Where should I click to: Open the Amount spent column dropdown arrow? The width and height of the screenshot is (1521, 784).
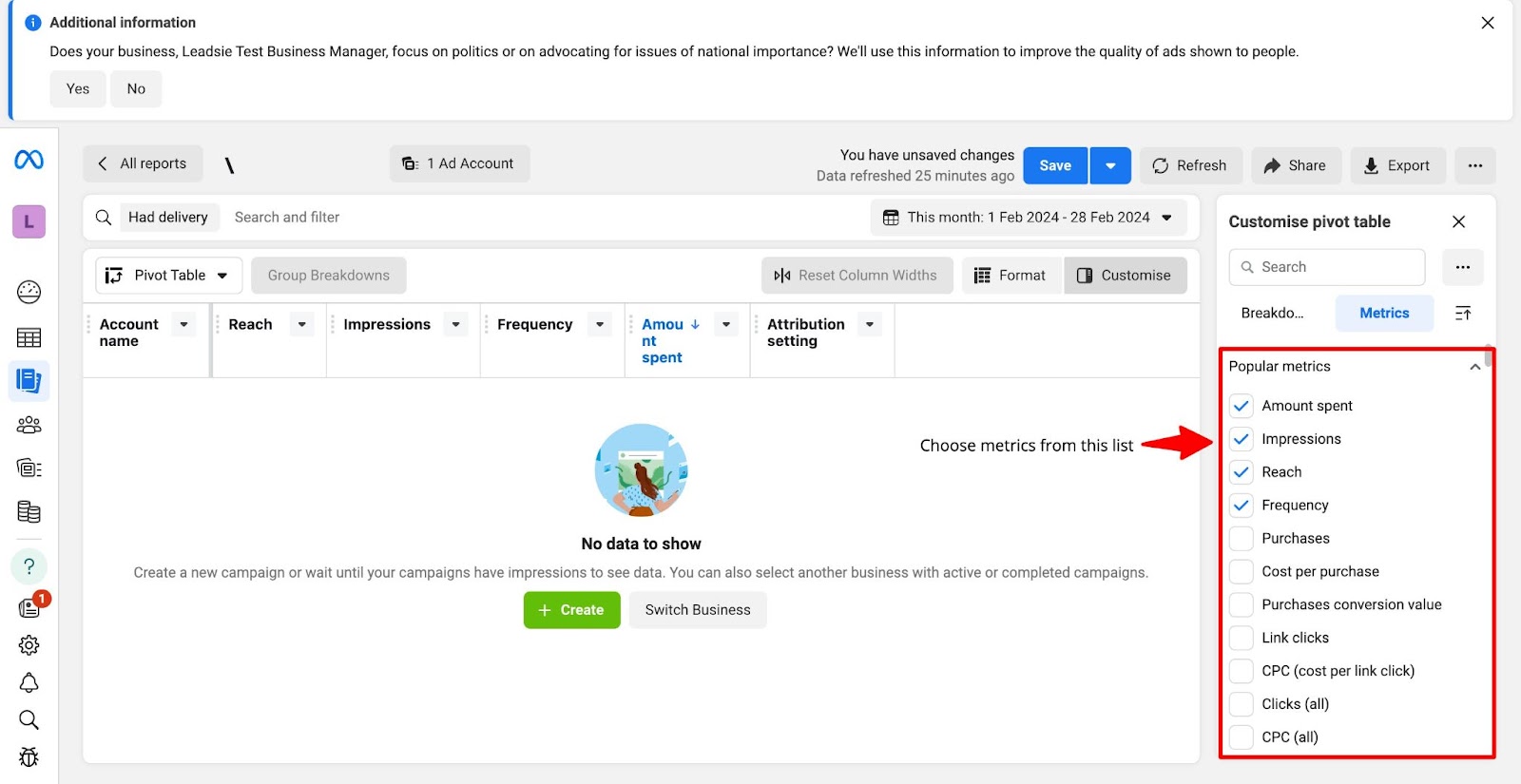click(726, 325)
